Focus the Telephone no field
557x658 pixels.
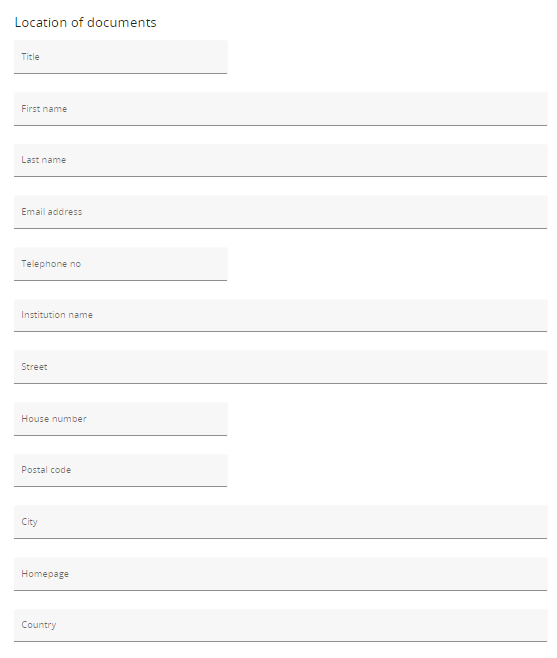tap(121, 264)
